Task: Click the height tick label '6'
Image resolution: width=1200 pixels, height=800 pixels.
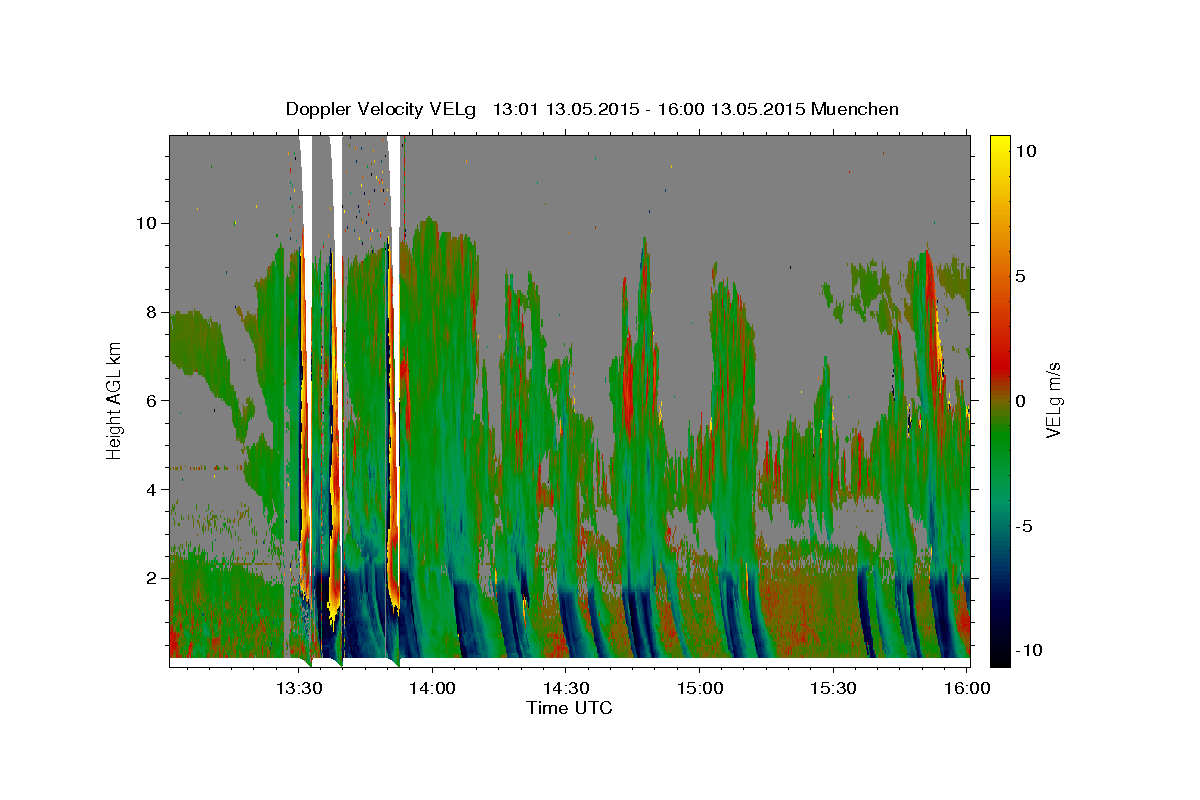Action: point(150,400)
